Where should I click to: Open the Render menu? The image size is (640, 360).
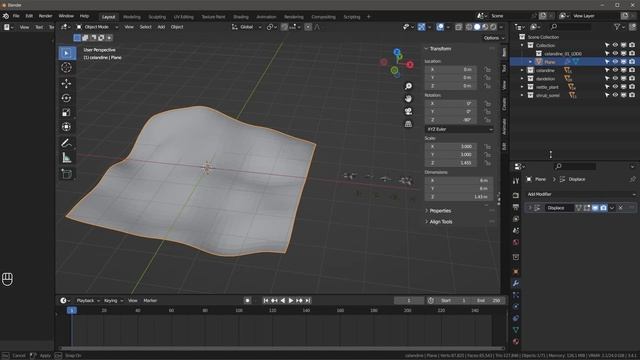[45, 16]
